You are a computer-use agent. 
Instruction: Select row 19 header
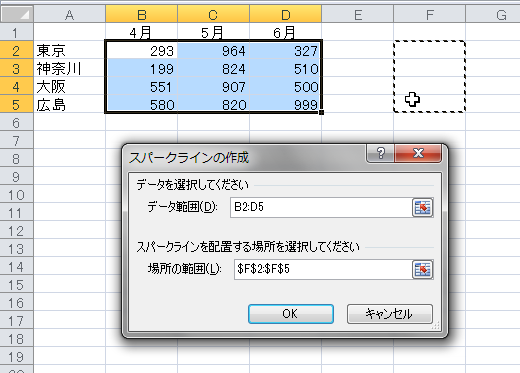pyautogui.click(x=17, y=357)
